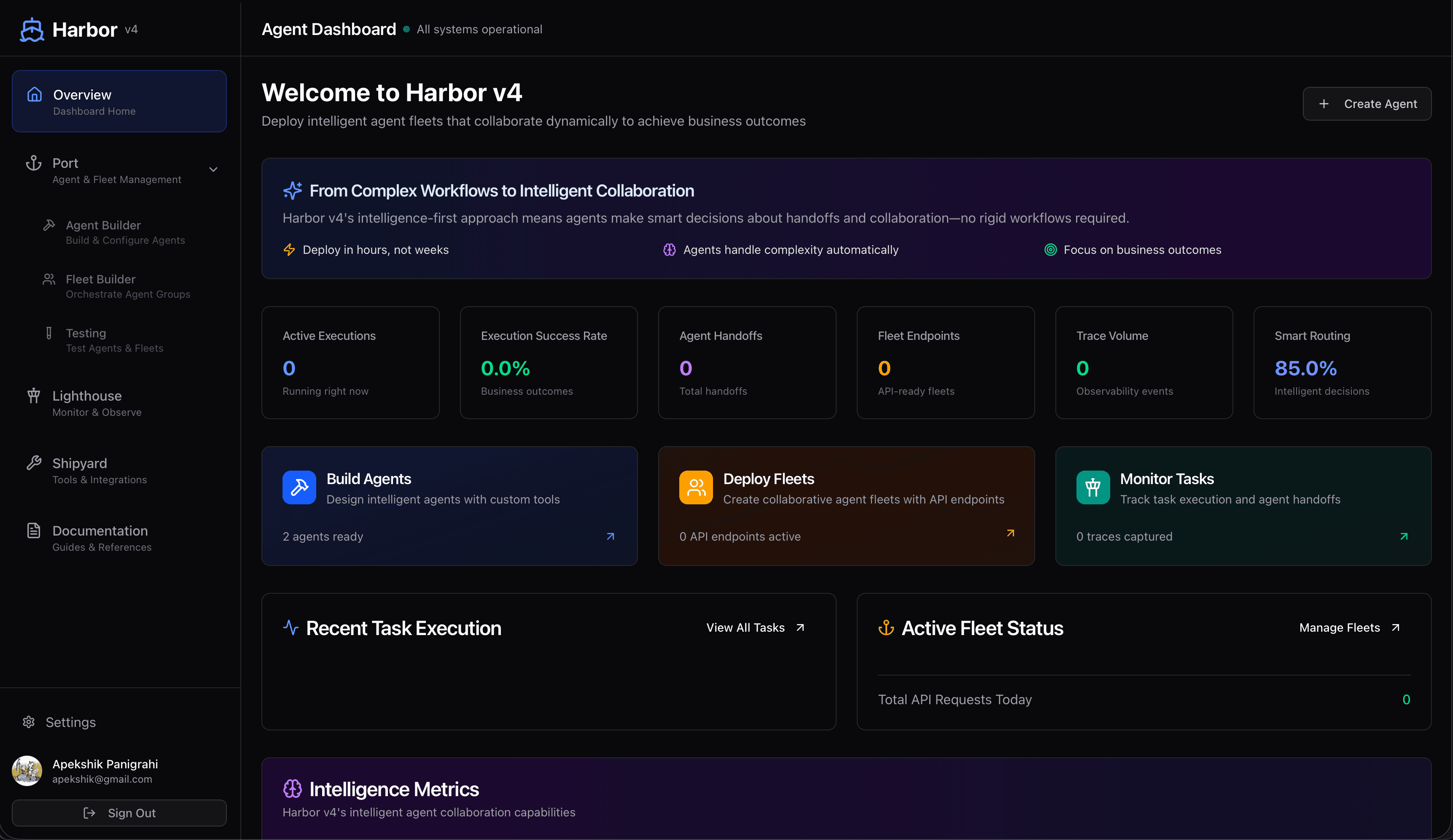The width and height of the screenshot is (1453, 840).
Task: Open the Build Agents card arrow
Action: 610,536
